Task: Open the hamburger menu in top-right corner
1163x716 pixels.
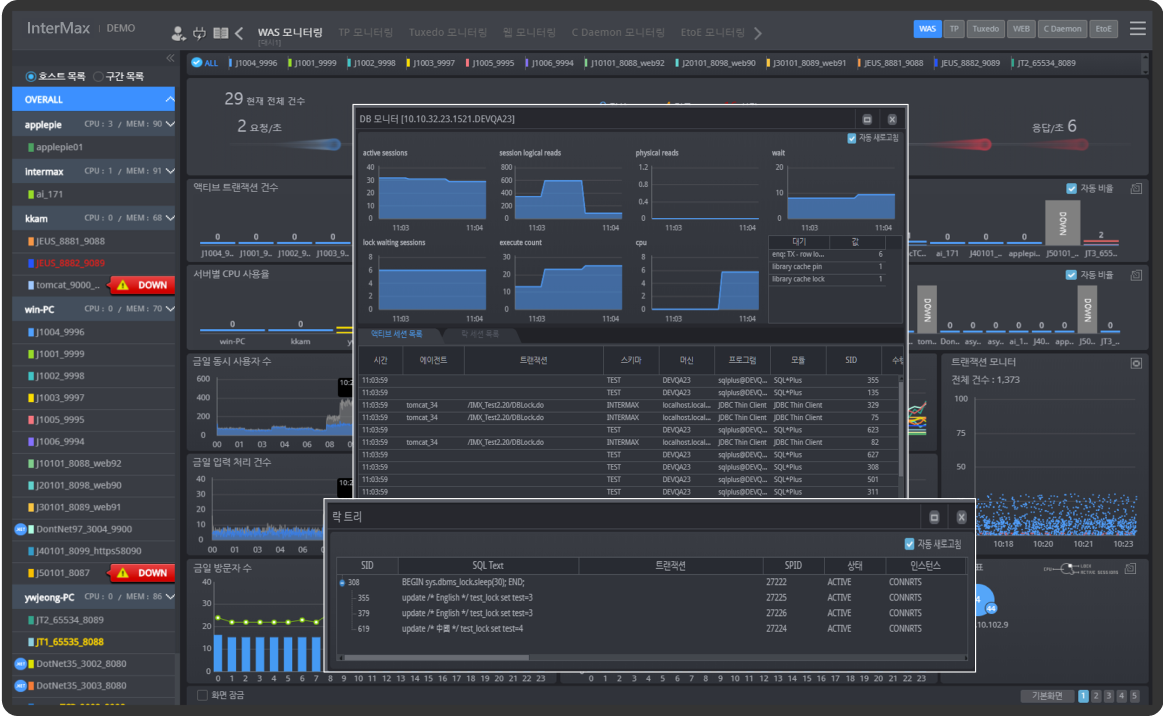Action: [x=1137, y=28]
